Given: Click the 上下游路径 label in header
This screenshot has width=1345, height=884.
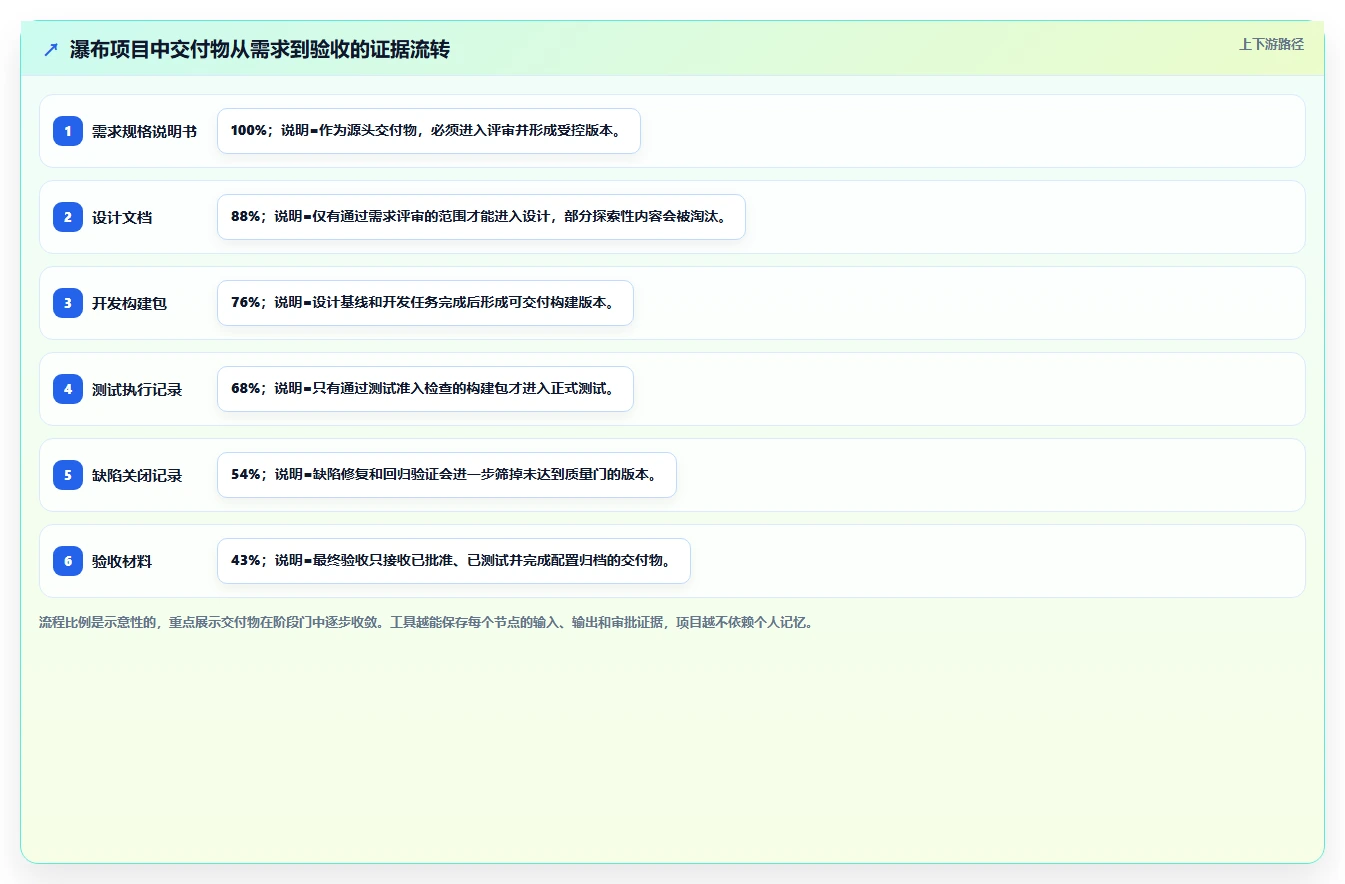Looking at the screenshot, I should pyautogui.click(x=1271, y=44).
